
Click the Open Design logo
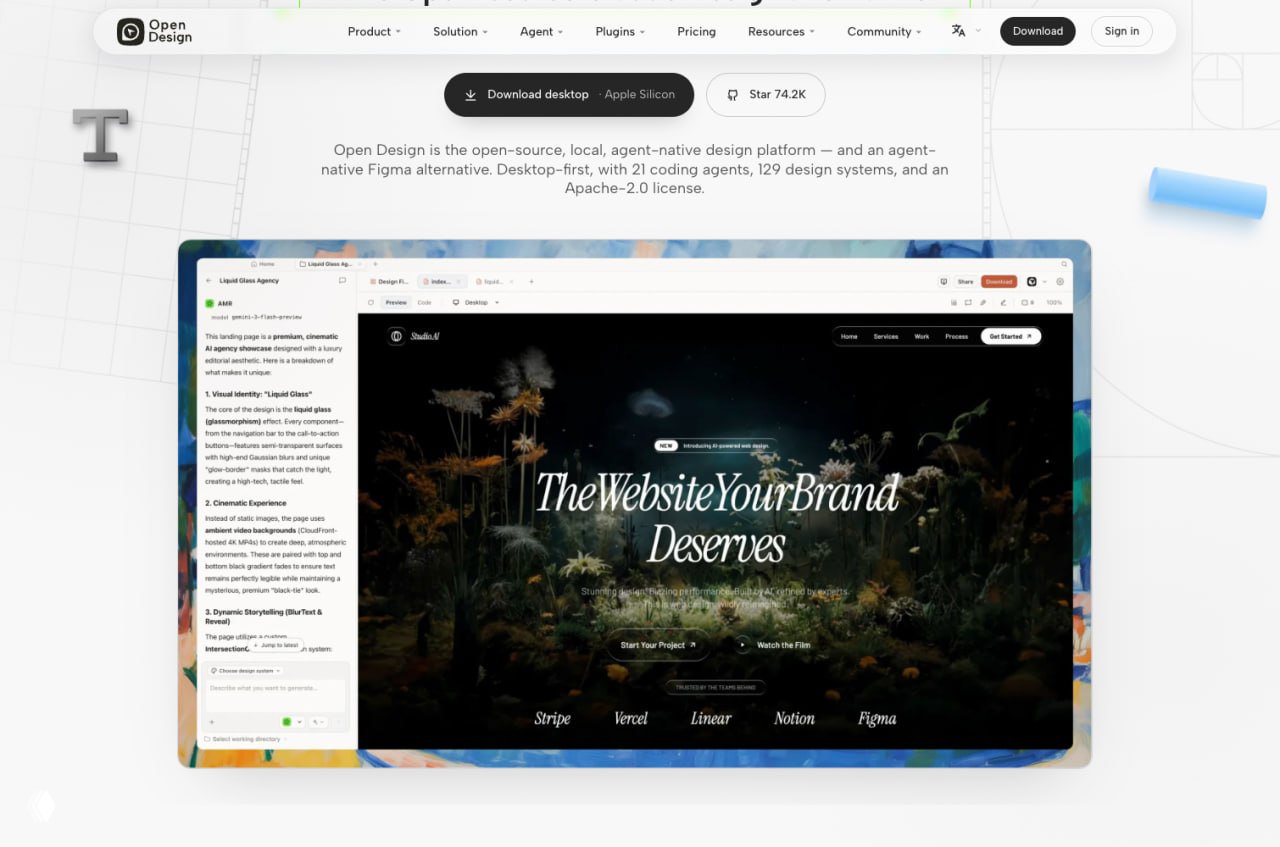[x=154, y=32]
